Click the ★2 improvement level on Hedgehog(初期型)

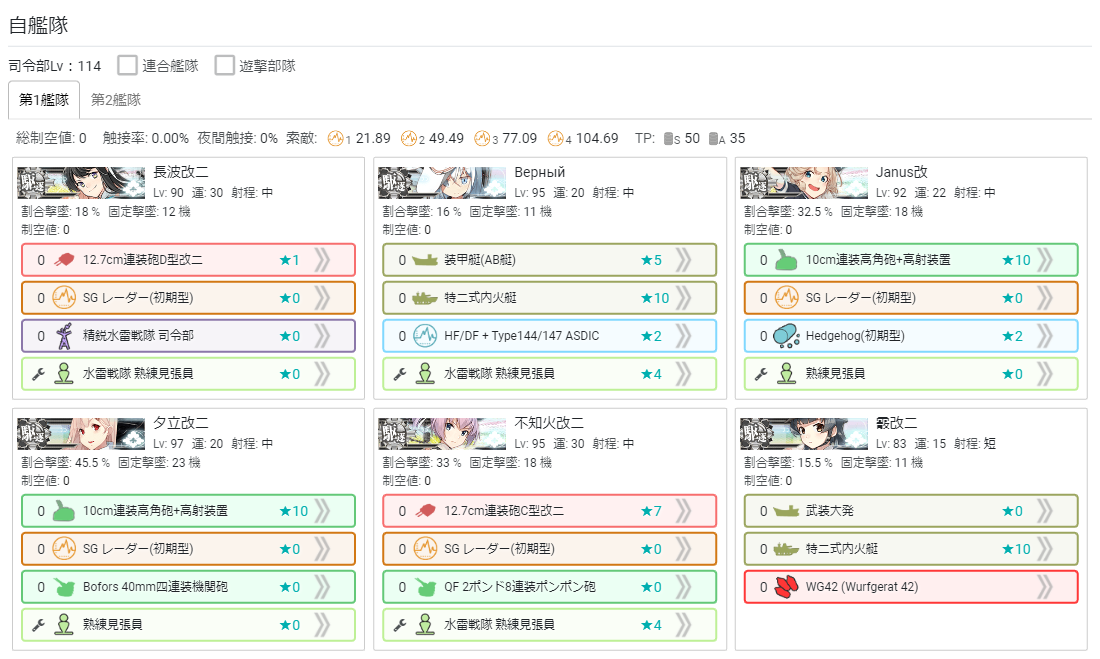(x=1012, y=336)
